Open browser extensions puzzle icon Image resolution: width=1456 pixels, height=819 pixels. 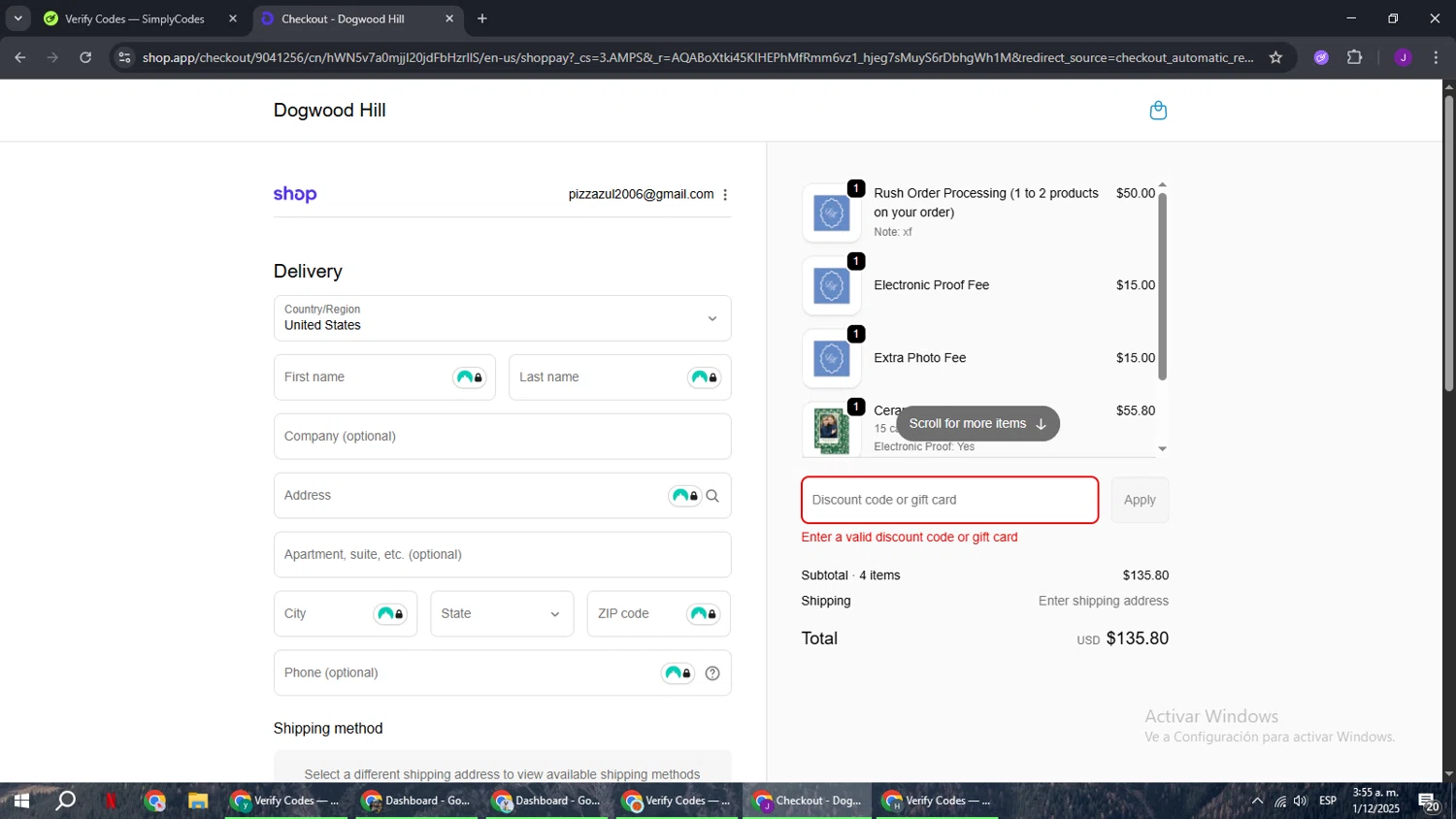1355,57
